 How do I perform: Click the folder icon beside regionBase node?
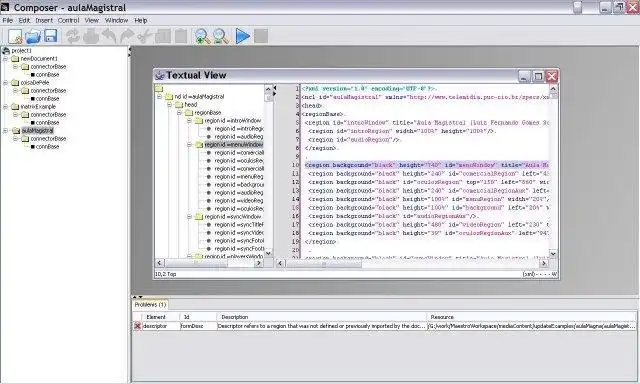click(189, 113)
